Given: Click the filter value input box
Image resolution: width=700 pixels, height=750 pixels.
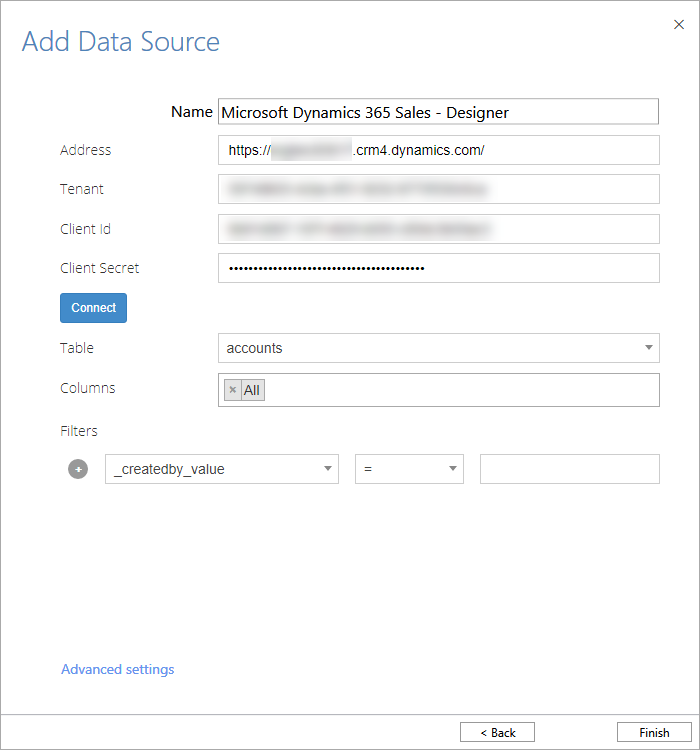Looking at the screenshot, I should 570,469.
